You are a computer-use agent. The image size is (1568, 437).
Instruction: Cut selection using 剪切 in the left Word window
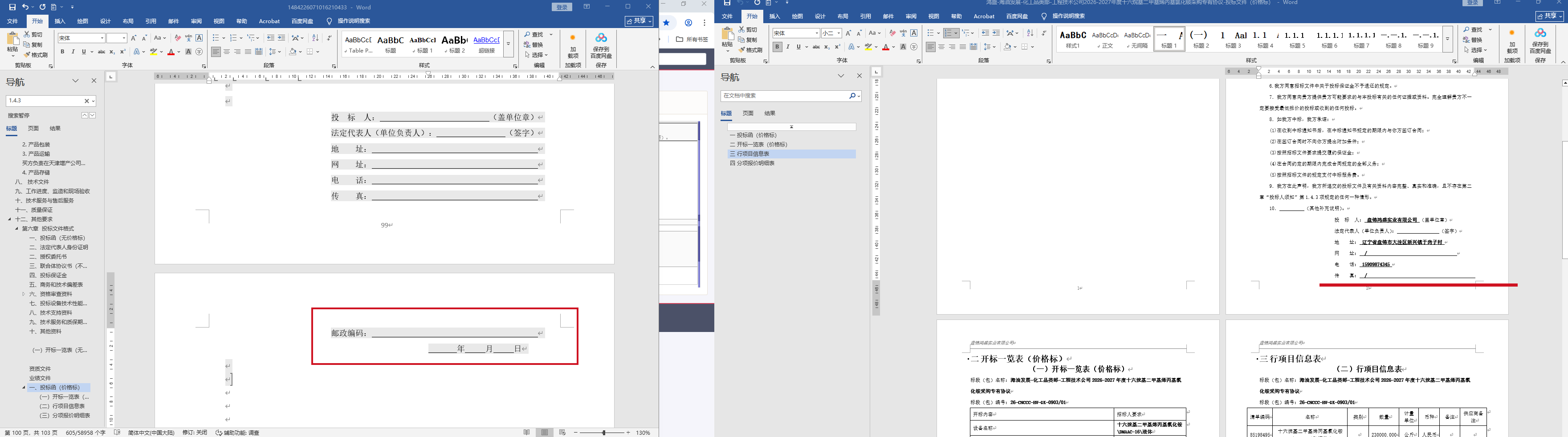33,35
